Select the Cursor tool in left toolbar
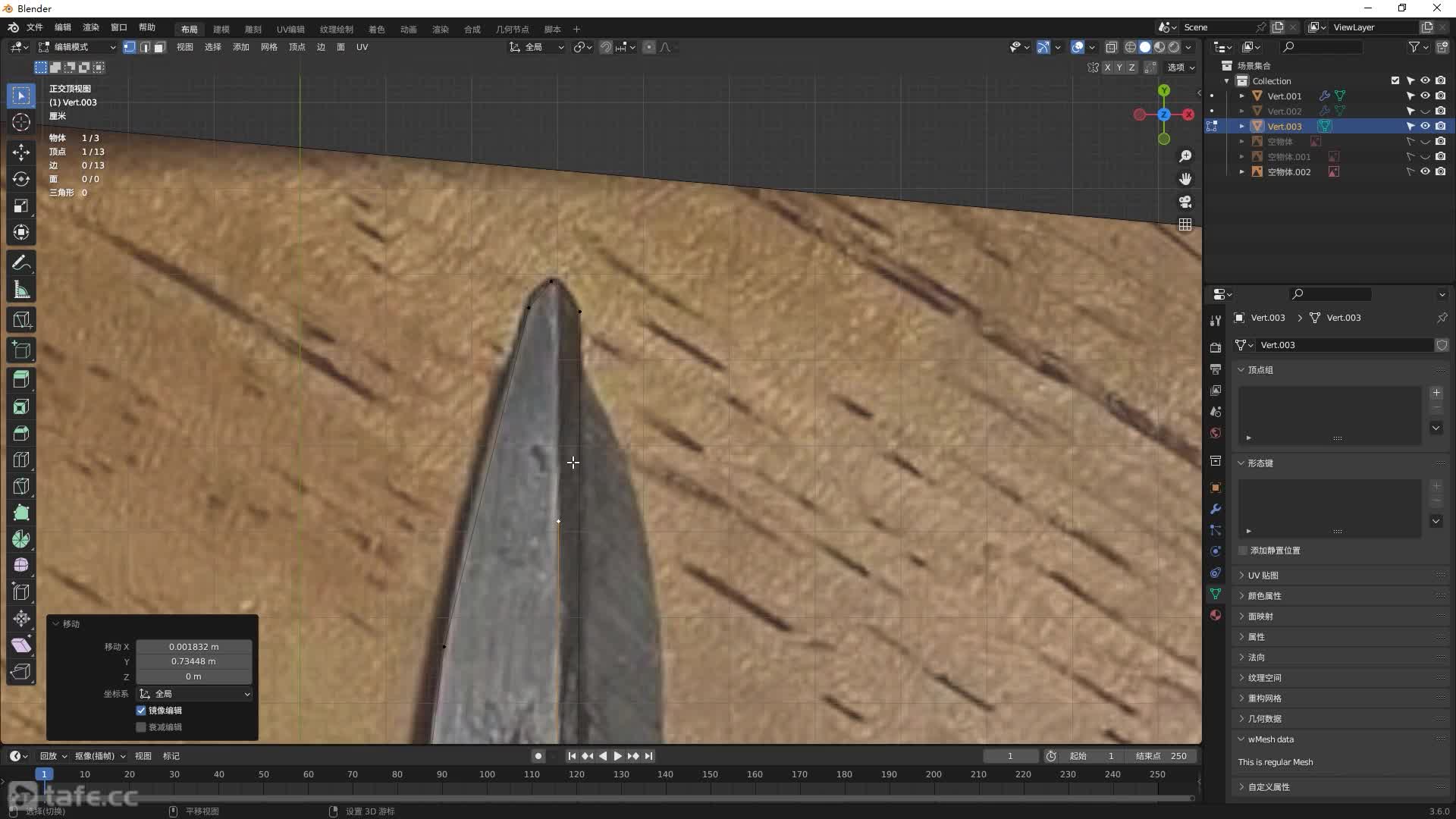 pos(21,122)
